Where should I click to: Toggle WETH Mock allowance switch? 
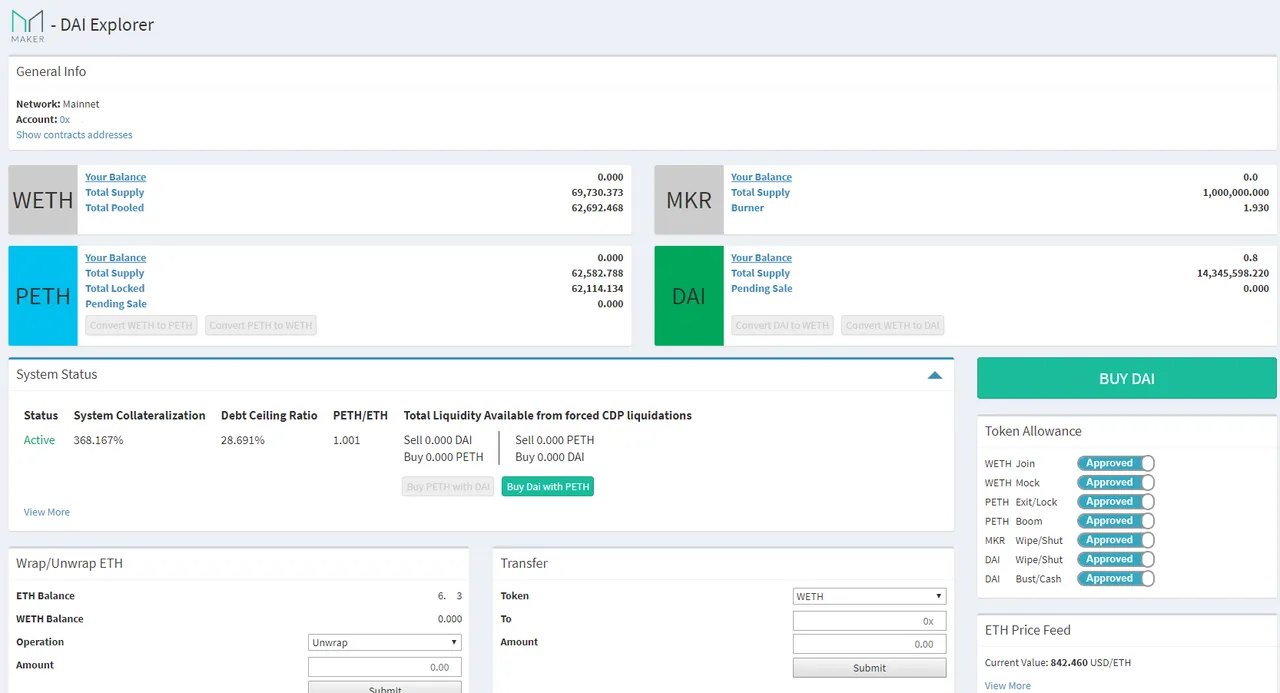1116,482
